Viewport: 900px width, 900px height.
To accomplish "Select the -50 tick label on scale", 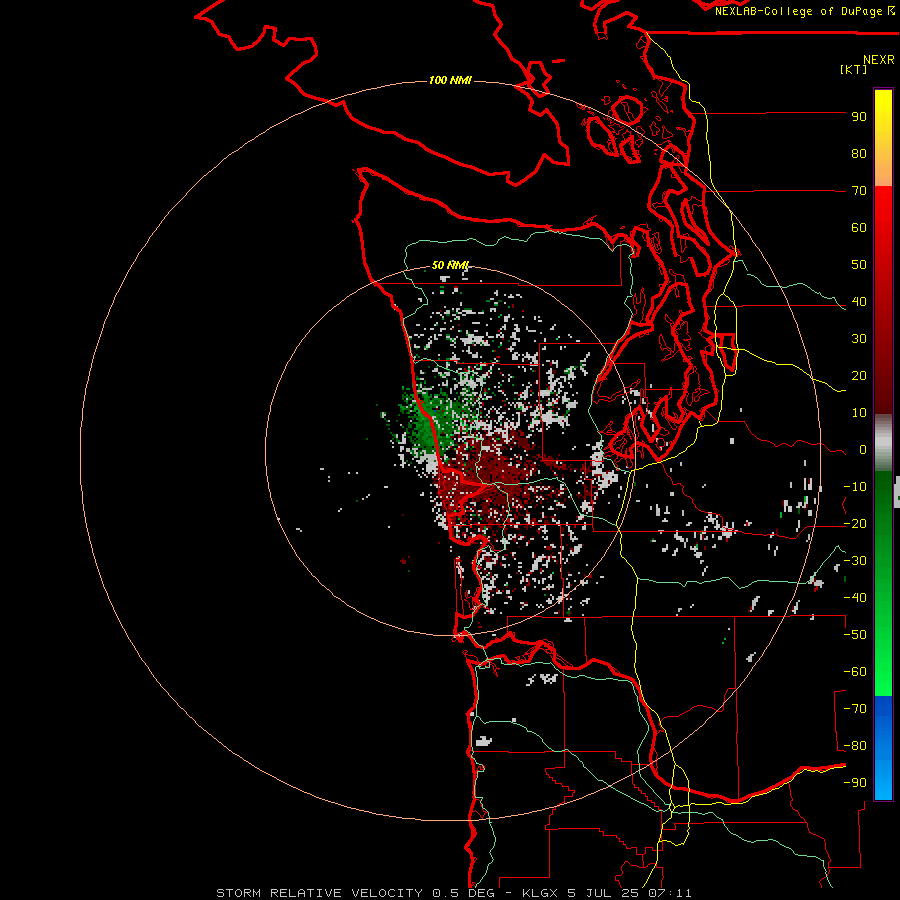I will click(855, 635).
